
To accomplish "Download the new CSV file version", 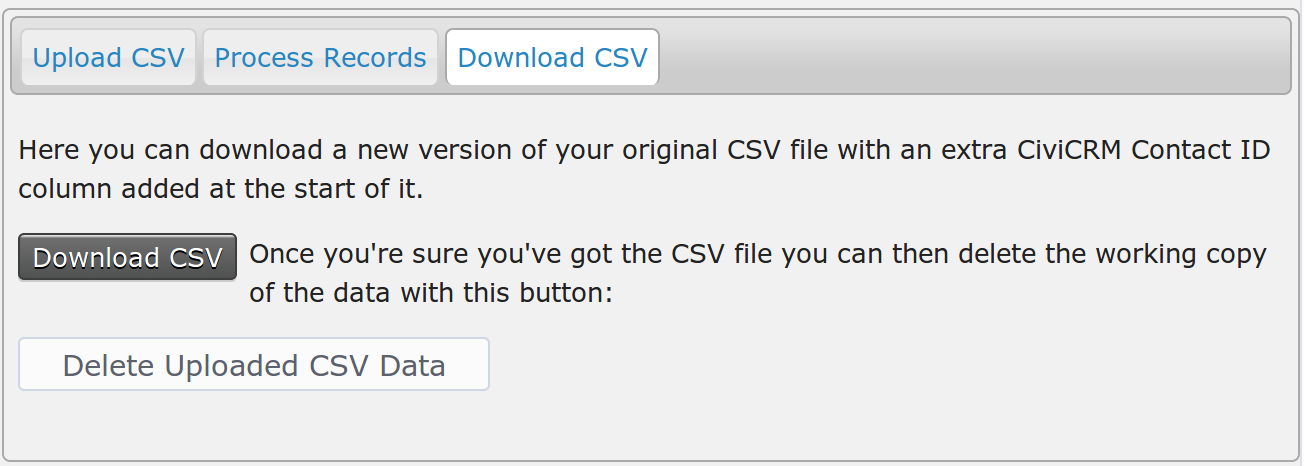I will click(x=128, y=258).
